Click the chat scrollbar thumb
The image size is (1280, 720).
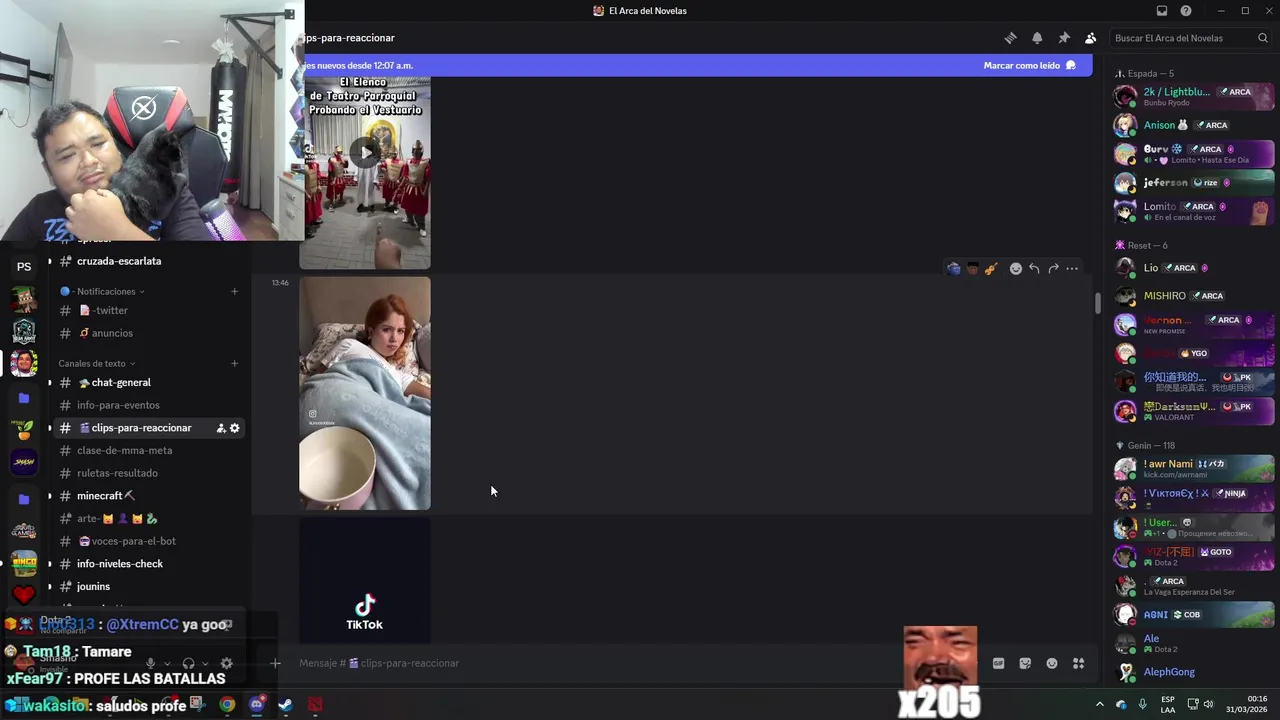pyautogui.click(x=1097, y=303)
